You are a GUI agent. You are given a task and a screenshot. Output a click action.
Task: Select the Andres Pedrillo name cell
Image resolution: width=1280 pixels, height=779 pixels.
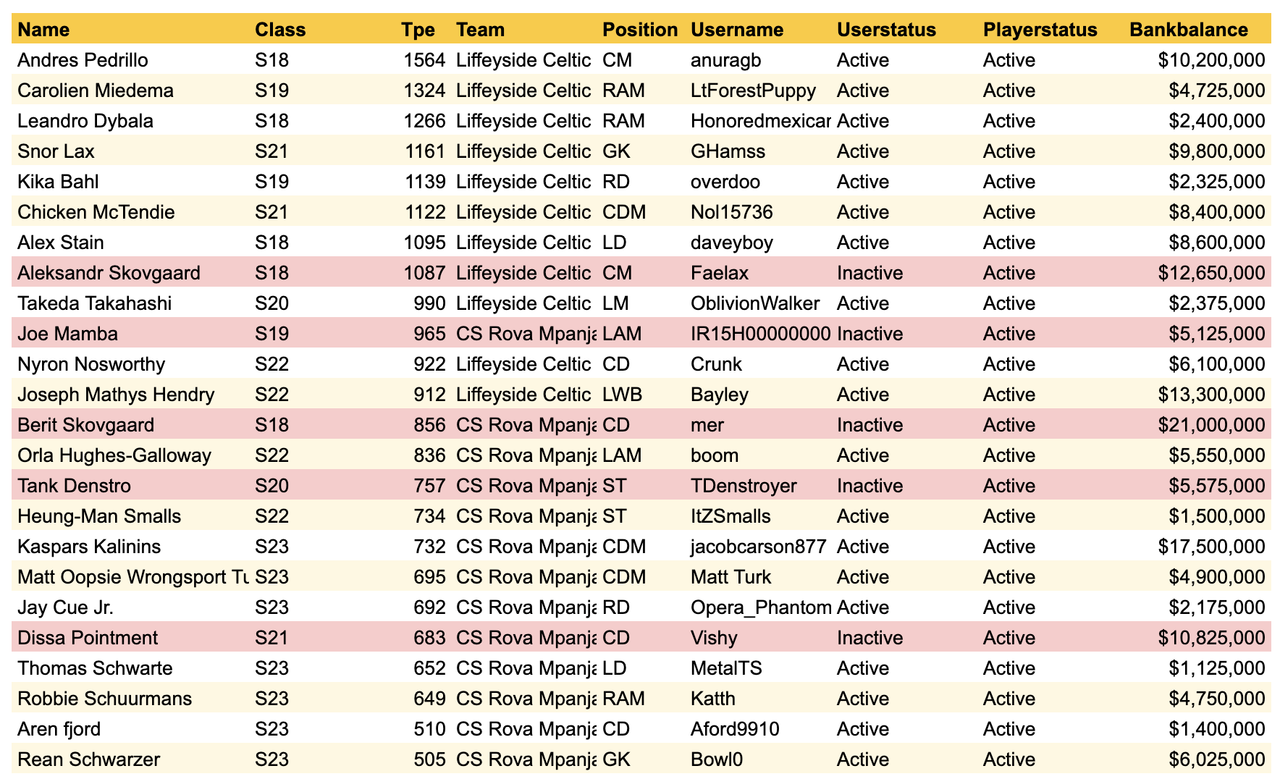(x=82, y=60)
